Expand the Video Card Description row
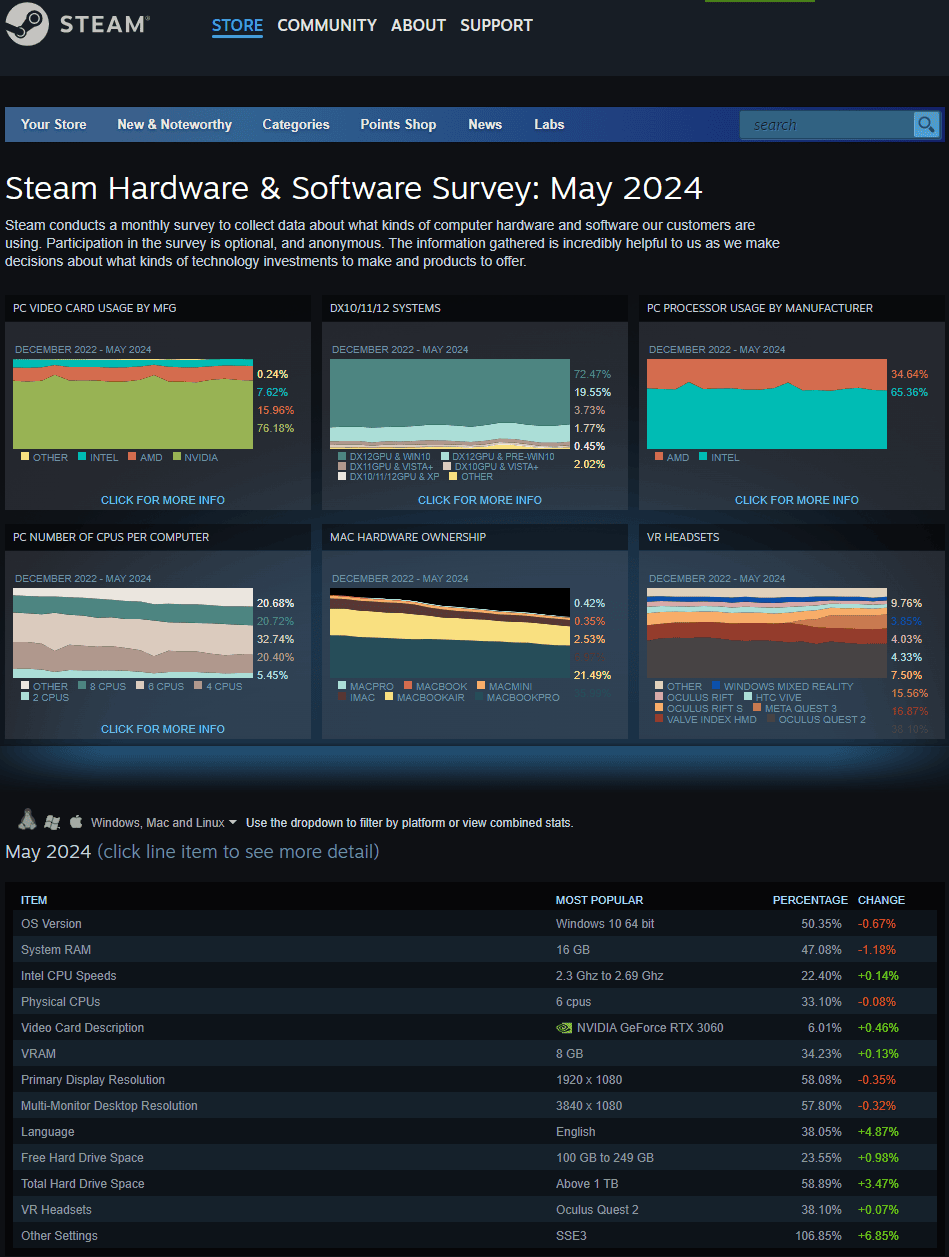The image size is (949, 1257). pos(475,1028)
